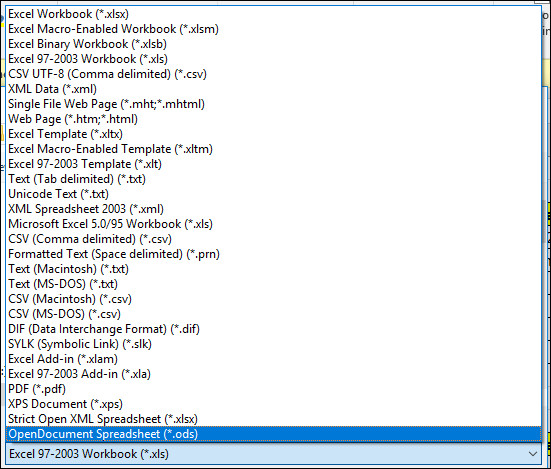This screenshot has height=469, width=551.
Task: Click the Save as type combo box field
Action: click(273, 454)
